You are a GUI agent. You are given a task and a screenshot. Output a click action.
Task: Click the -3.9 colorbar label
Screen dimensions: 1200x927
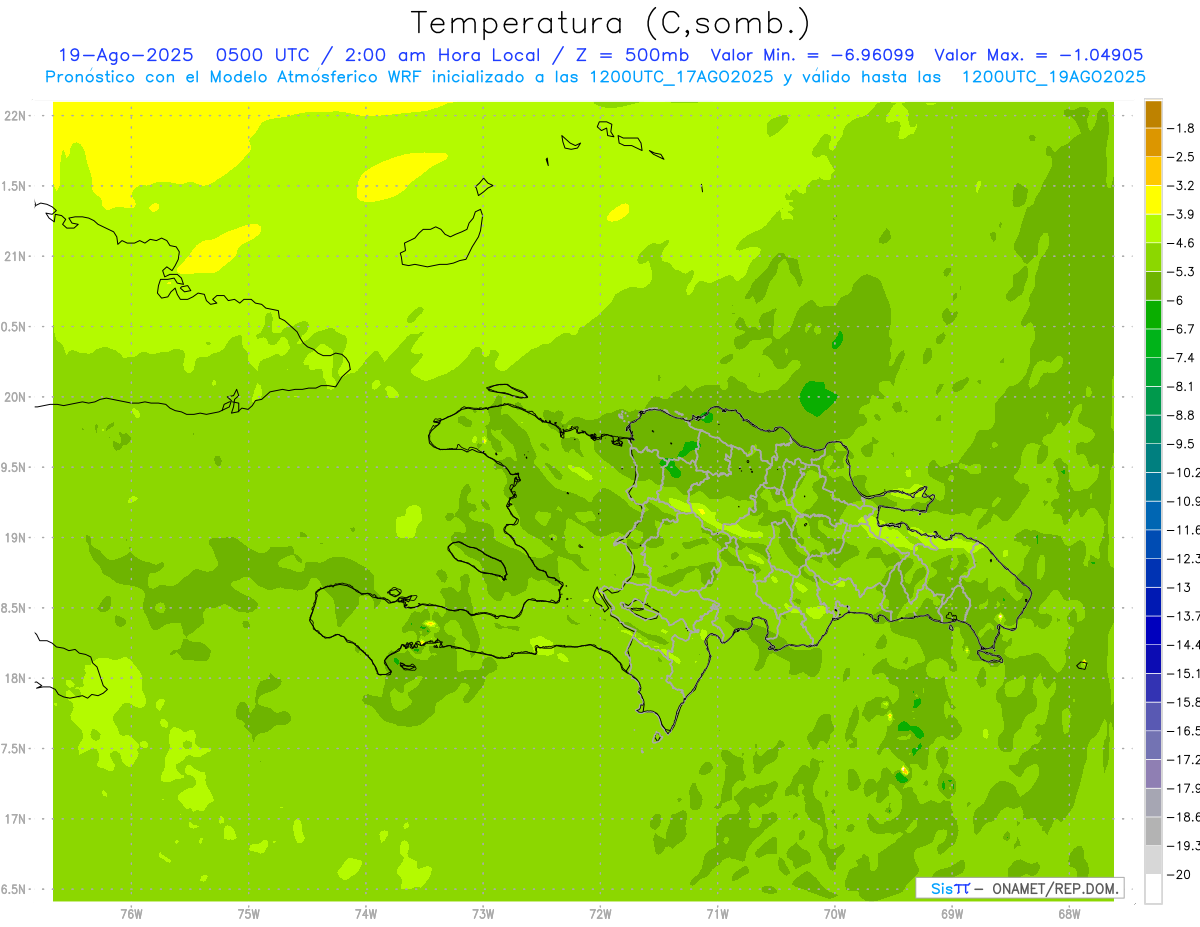[x=1181, y=214]
